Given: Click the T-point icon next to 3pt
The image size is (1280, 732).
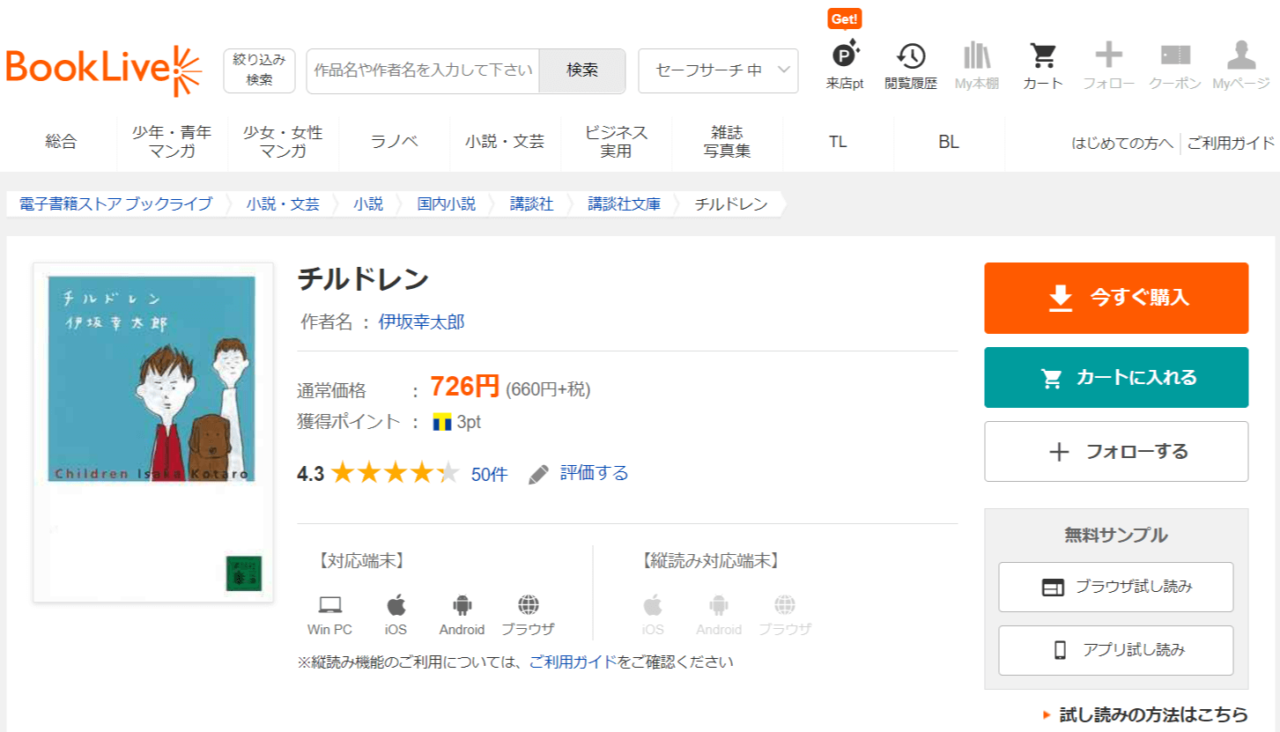Looking at the screenshot, I should tap(442, 422).
